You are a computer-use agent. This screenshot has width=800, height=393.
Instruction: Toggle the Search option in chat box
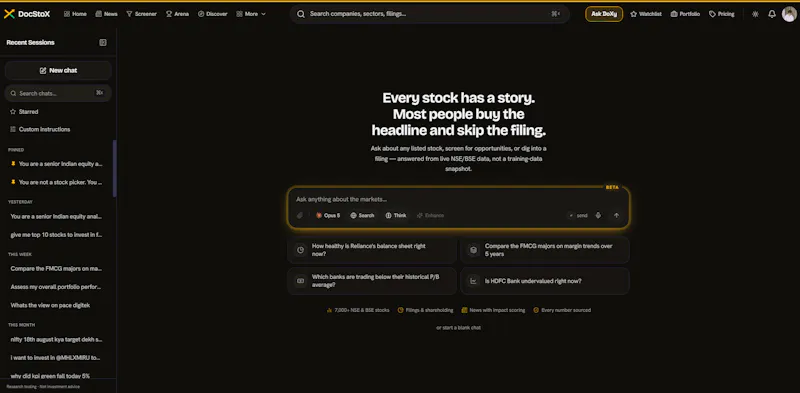click(x=362, y=215)
